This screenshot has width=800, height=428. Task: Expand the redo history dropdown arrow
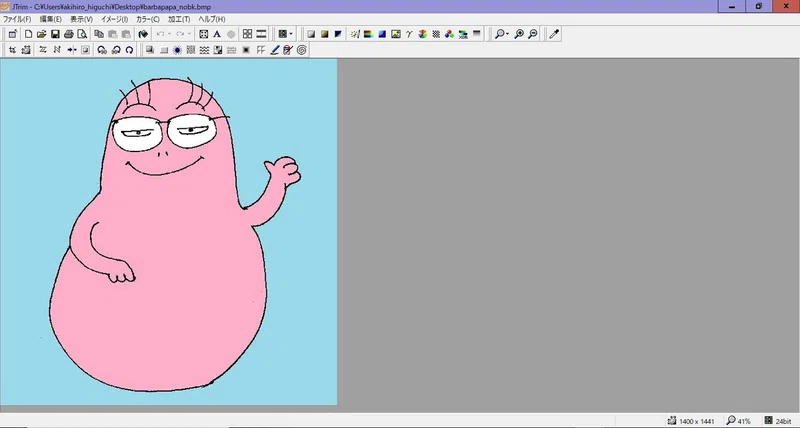(x=189, y=34)
